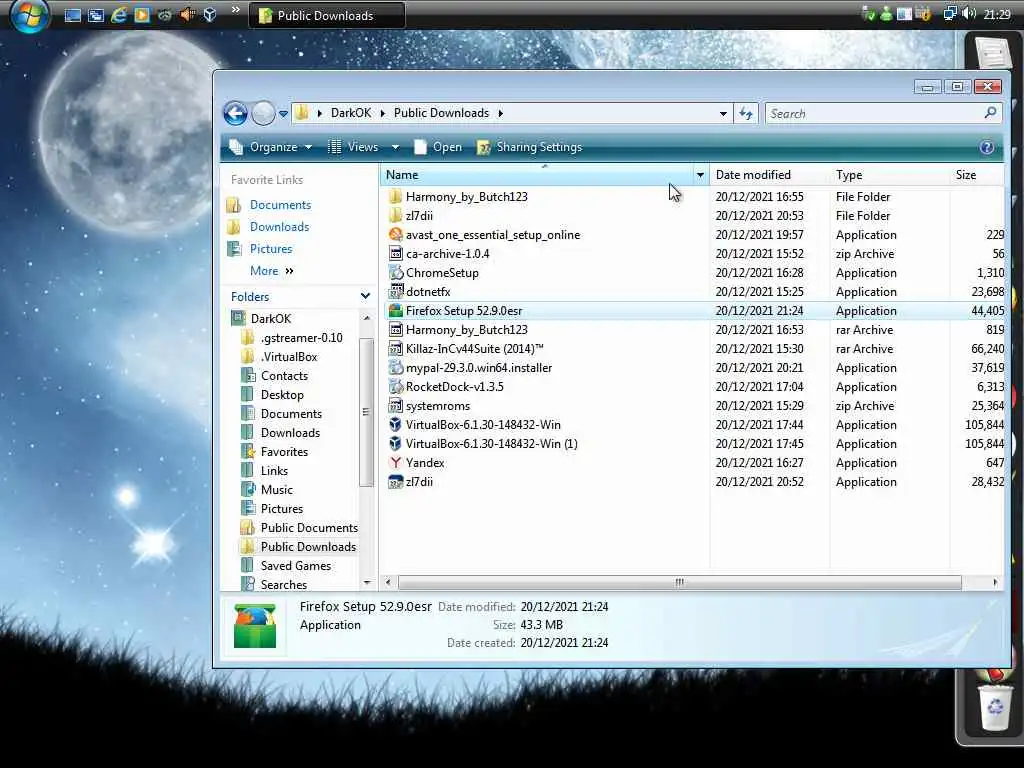The height and width of the screenshot is (768, 1024).
Task: Open address bar history dropdown
Action: click(x=723, y=114)
